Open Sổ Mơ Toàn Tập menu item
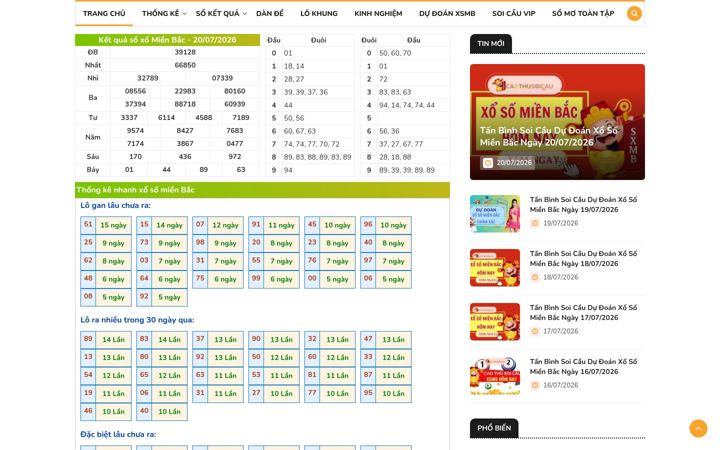 pyautogui.click(x=583, y=13)
